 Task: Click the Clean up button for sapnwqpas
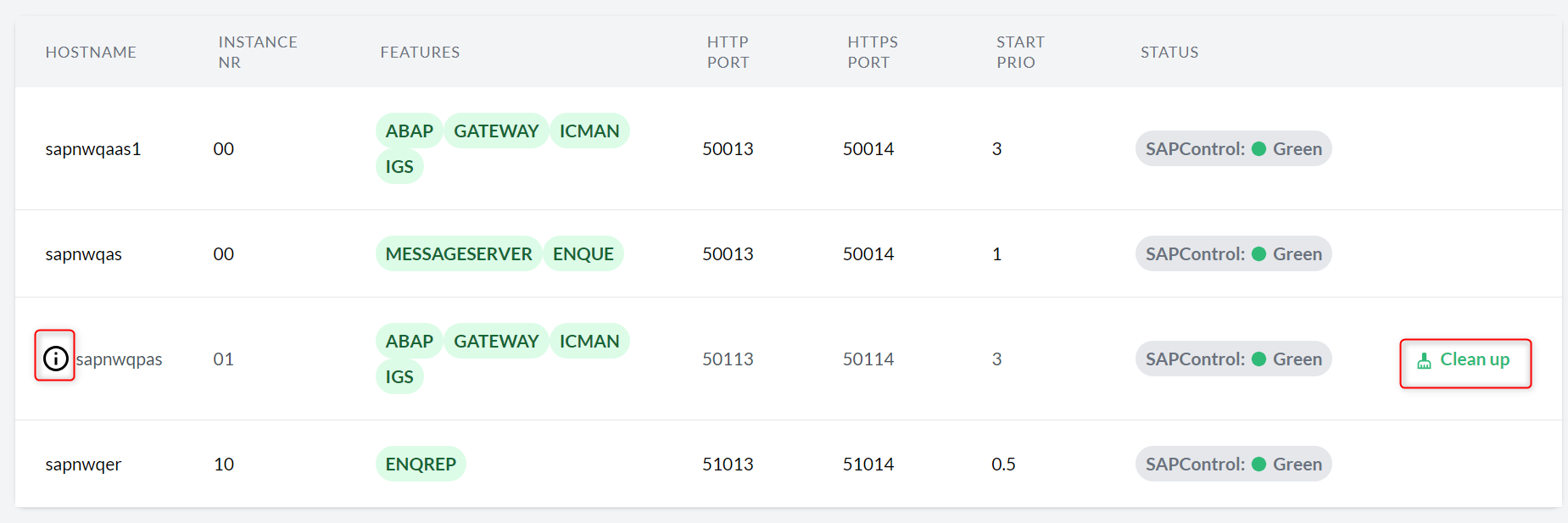pyautogui.click(x=1465, y=360)
